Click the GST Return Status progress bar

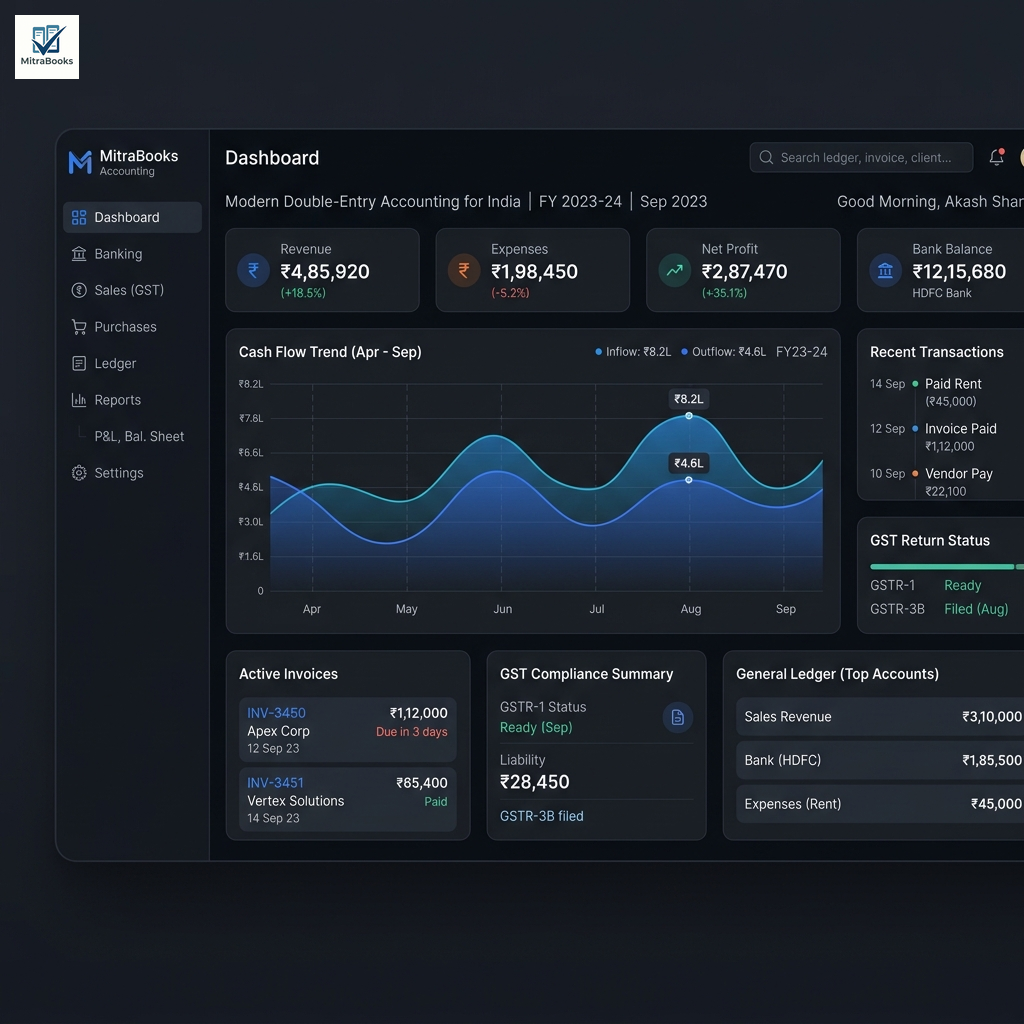pos(947,567)
